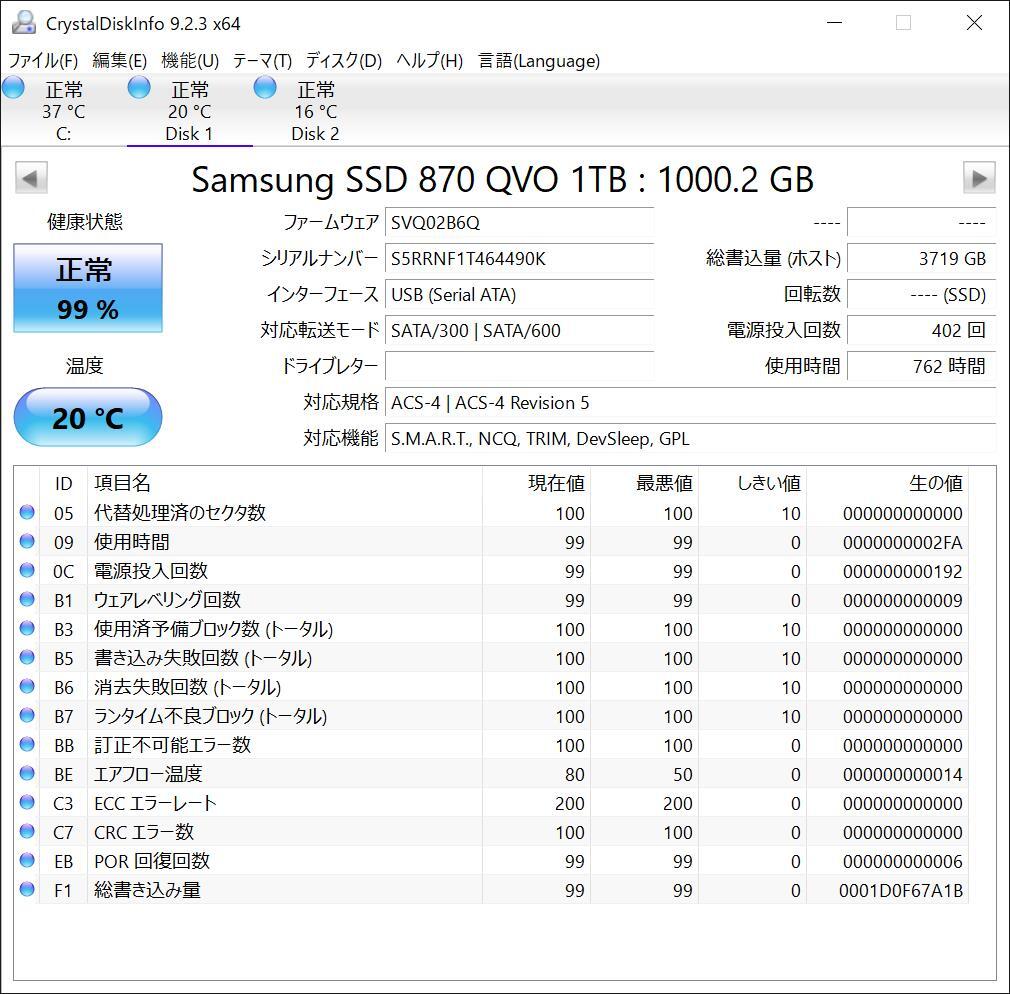
Task: Open the 言語(Language) menu
Action: [539, 61]
